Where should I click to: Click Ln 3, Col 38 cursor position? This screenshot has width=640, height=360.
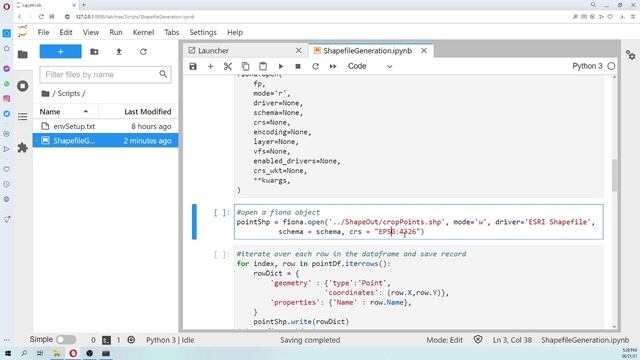[x=512, y=340]
